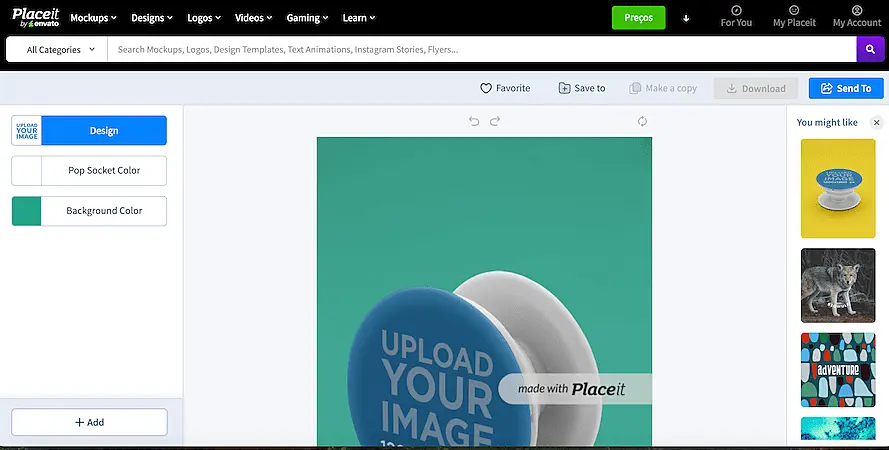
Task: Click the + Add button
Action: tap(89, 422)
